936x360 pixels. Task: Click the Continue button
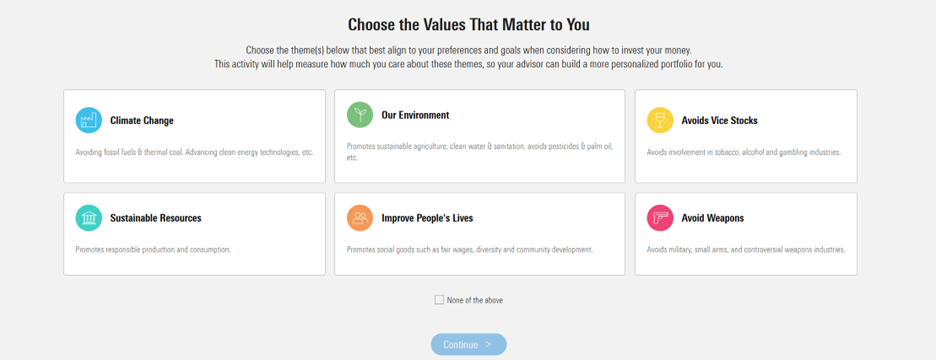pyautogui.click(x=469, y=344)
